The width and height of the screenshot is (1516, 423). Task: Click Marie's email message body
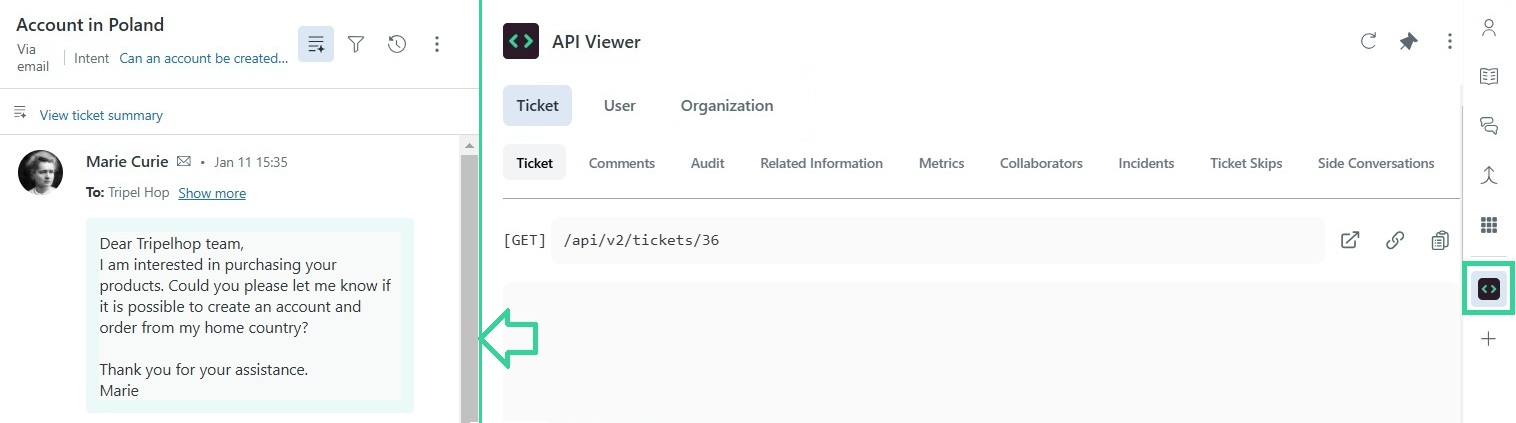point(250,316)
